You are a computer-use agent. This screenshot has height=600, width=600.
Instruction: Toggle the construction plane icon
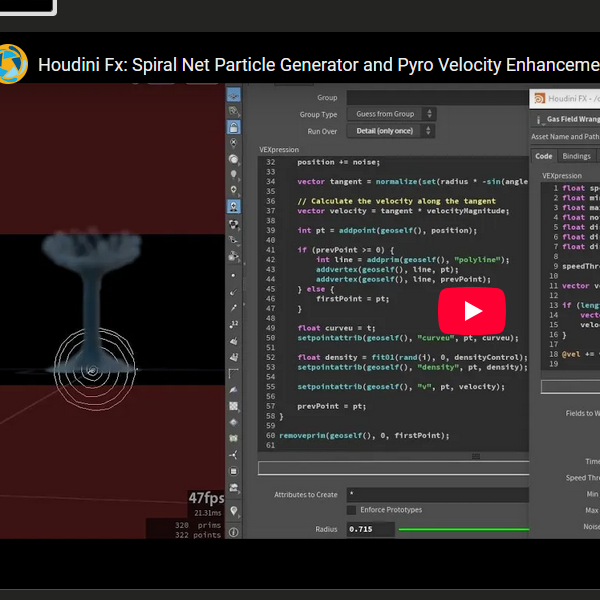click(x=233, y=111)
